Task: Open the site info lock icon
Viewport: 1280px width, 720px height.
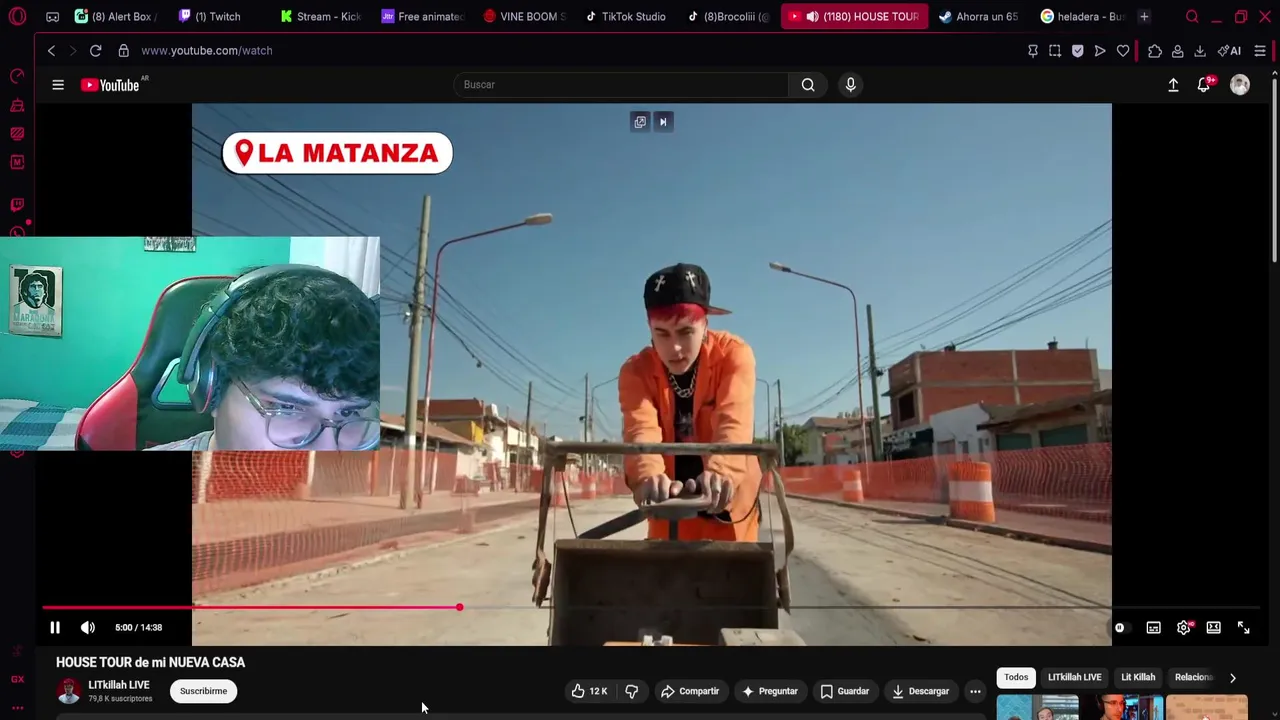Action: 123,50
